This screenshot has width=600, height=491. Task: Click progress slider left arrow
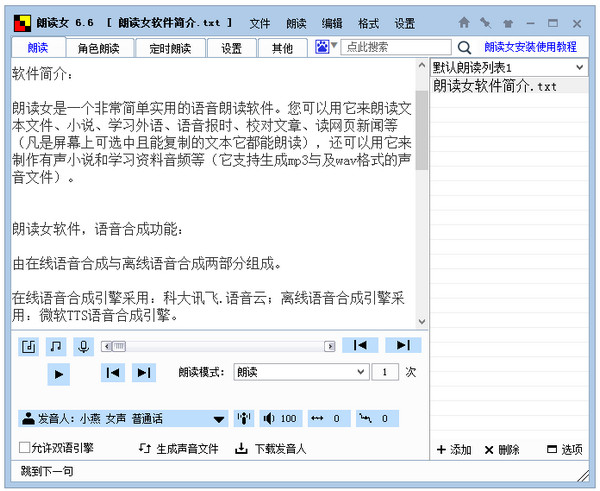tap(107, 346)
